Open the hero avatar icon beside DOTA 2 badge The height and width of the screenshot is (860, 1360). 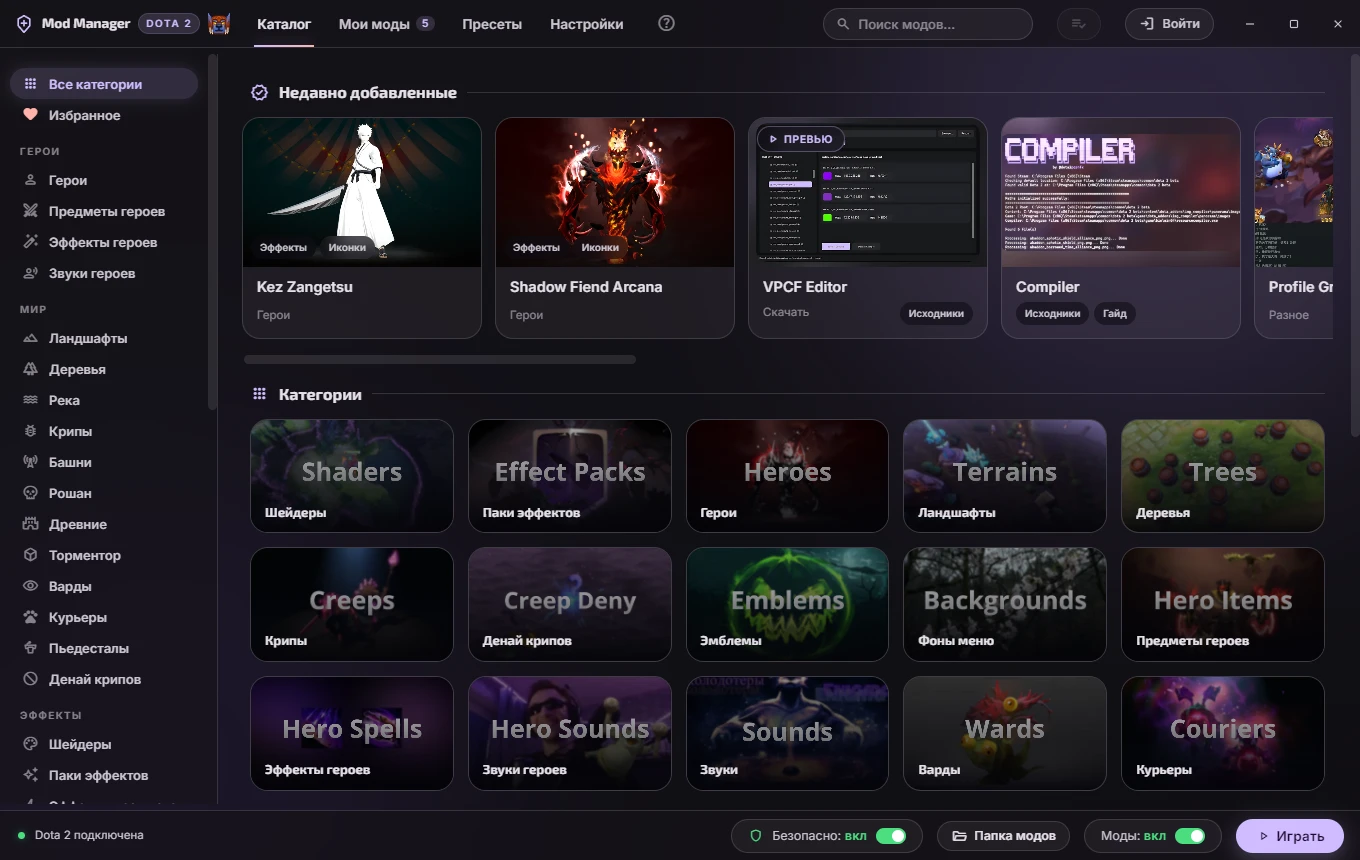pos(219,24)
